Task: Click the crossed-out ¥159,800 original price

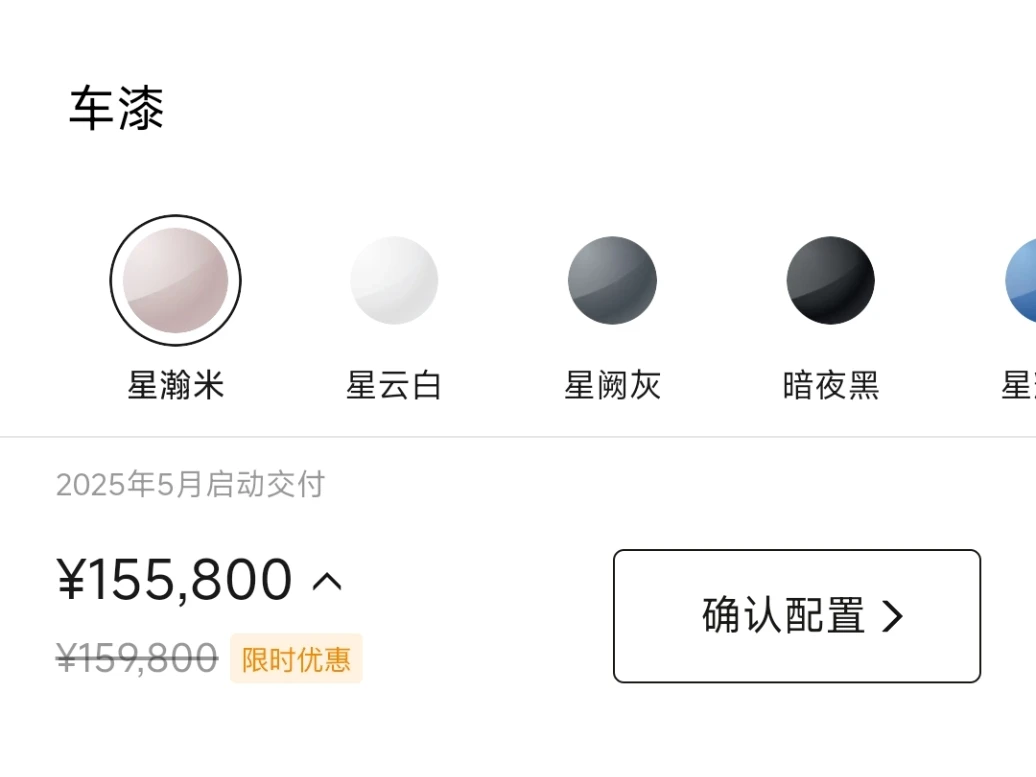Action: [137, 658]
